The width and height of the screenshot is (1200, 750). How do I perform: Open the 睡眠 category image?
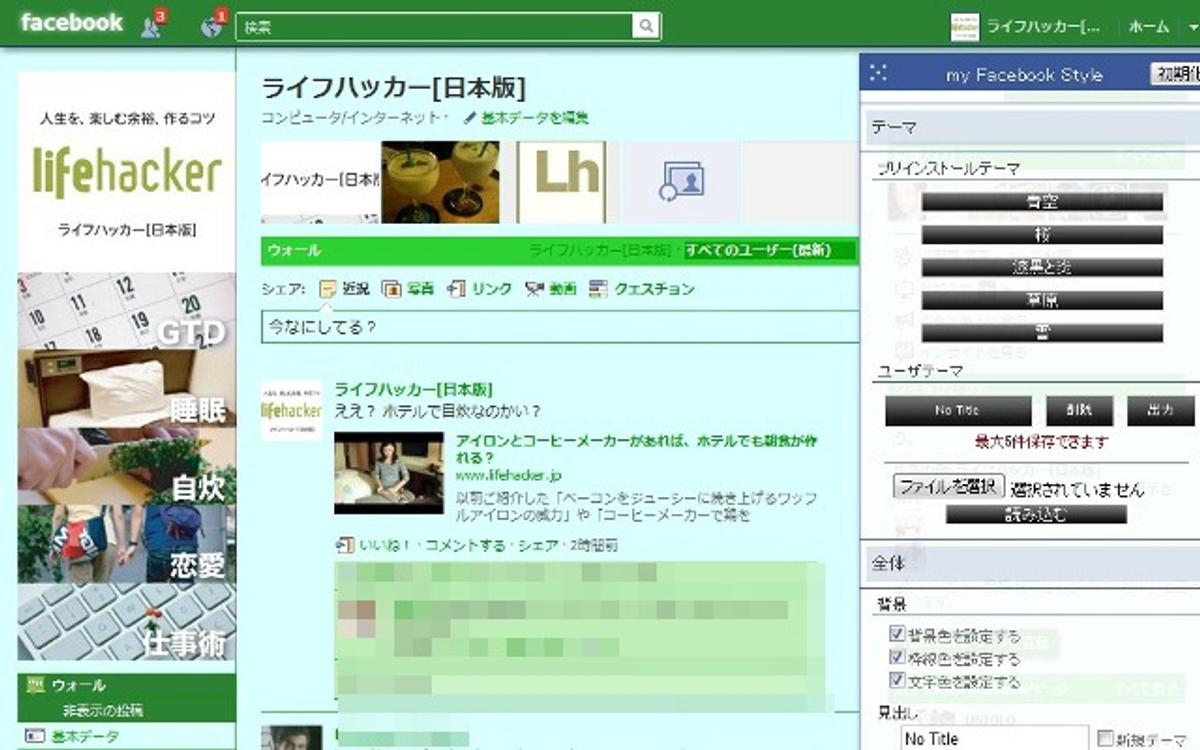[x=127, y=390]
